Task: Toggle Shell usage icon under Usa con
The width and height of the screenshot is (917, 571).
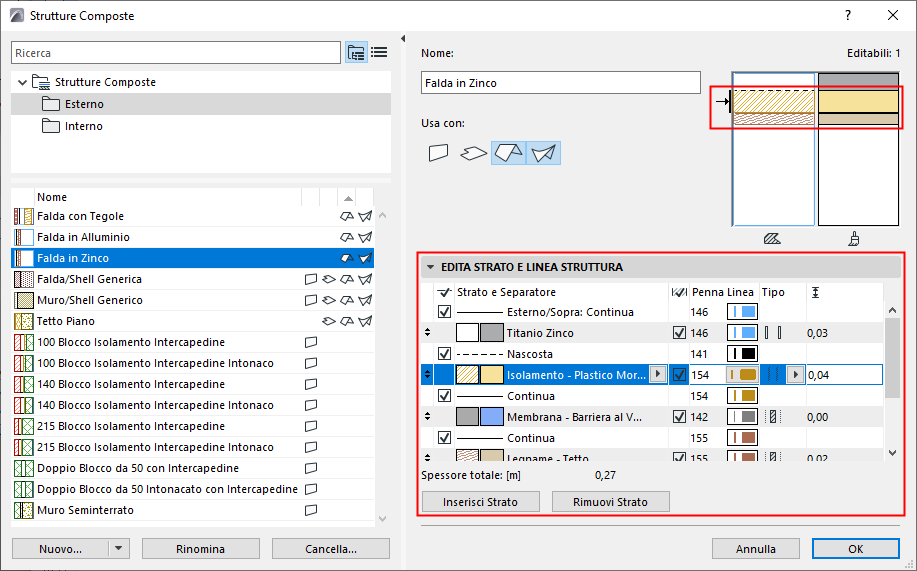Action: coord(543,153)
